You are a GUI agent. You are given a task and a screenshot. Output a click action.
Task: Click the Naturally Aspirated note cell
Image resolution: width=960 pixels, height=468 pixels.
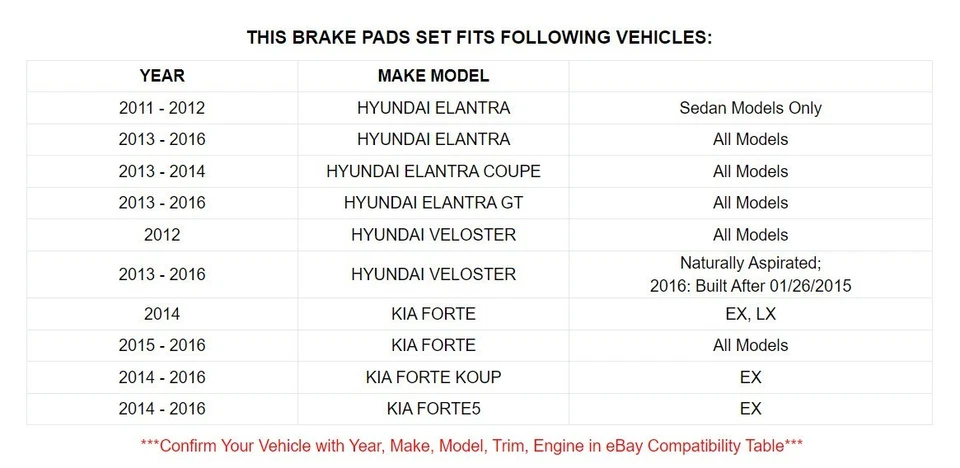tap(750, 274)
